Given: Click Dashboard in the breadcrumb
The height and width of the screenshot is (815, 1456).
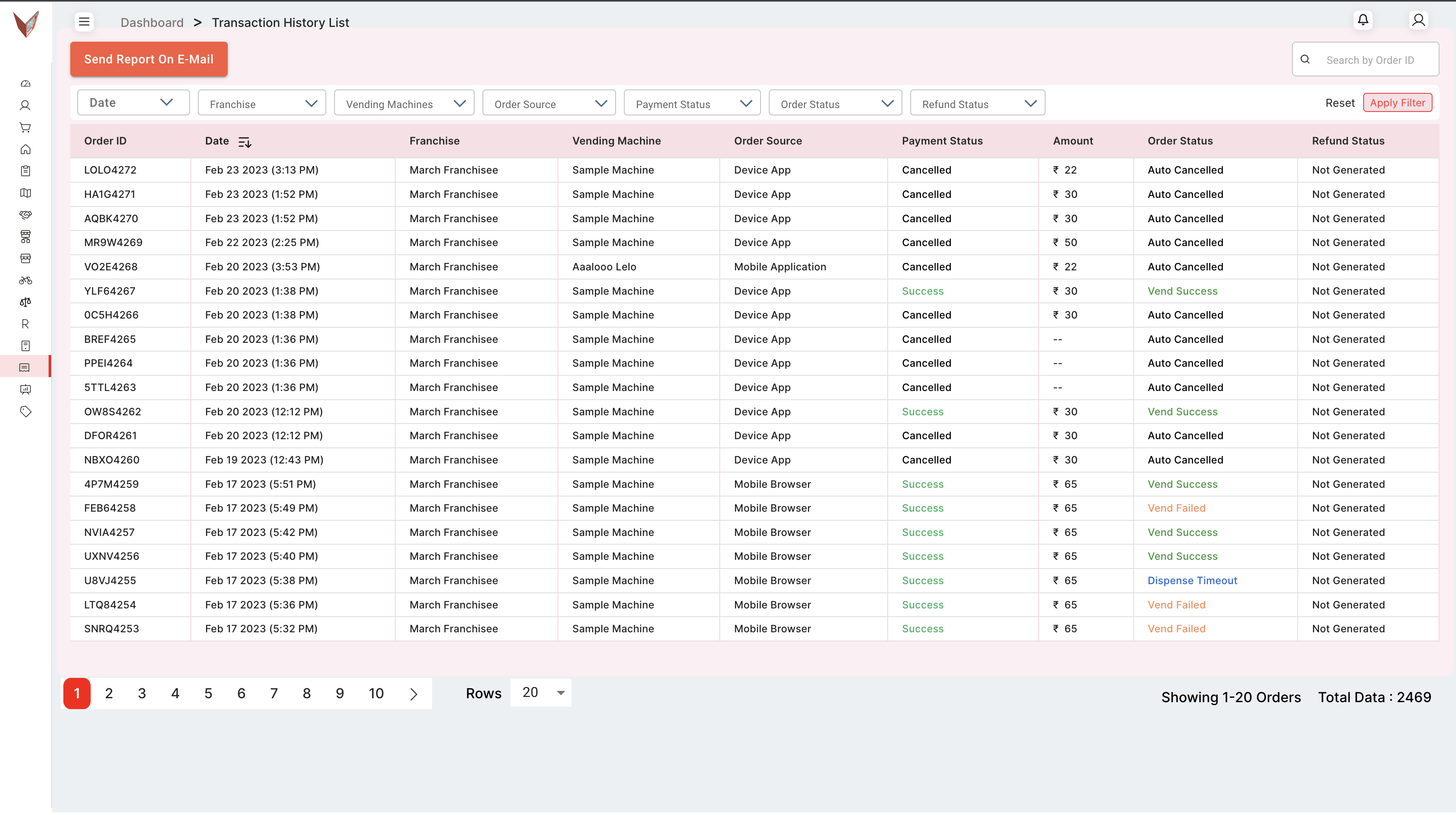Looking at the screenshot, I should pos(151,23).
